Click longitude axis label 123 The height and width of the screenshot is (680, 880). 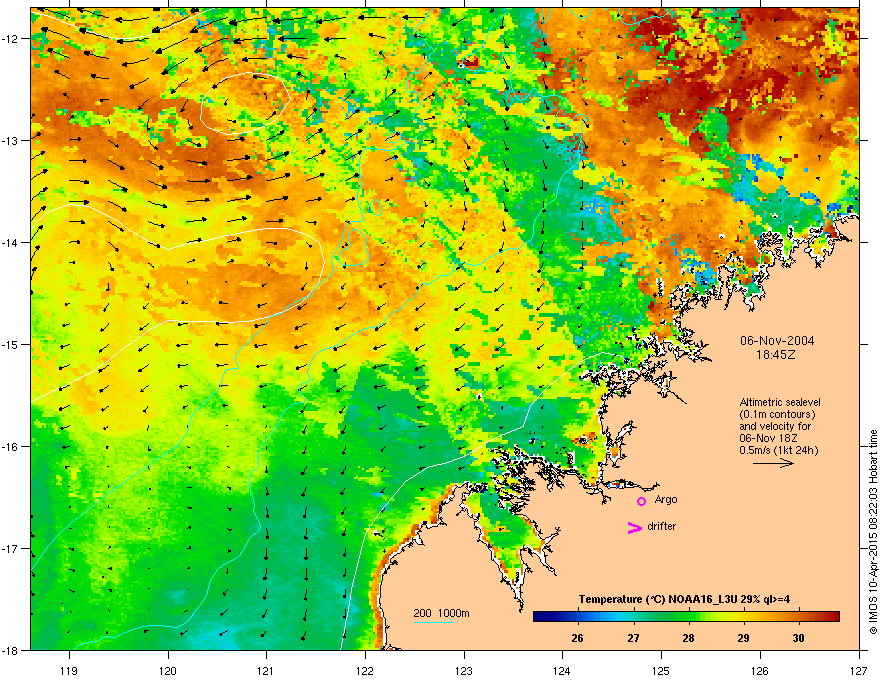(x=464, y=670)
